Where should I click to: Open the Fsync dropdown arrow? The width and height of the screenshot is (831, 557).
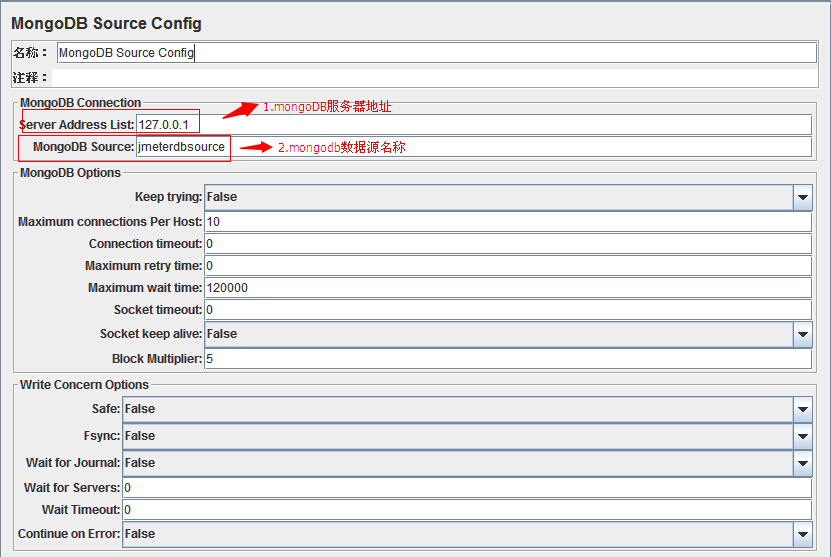coord(802,436)
